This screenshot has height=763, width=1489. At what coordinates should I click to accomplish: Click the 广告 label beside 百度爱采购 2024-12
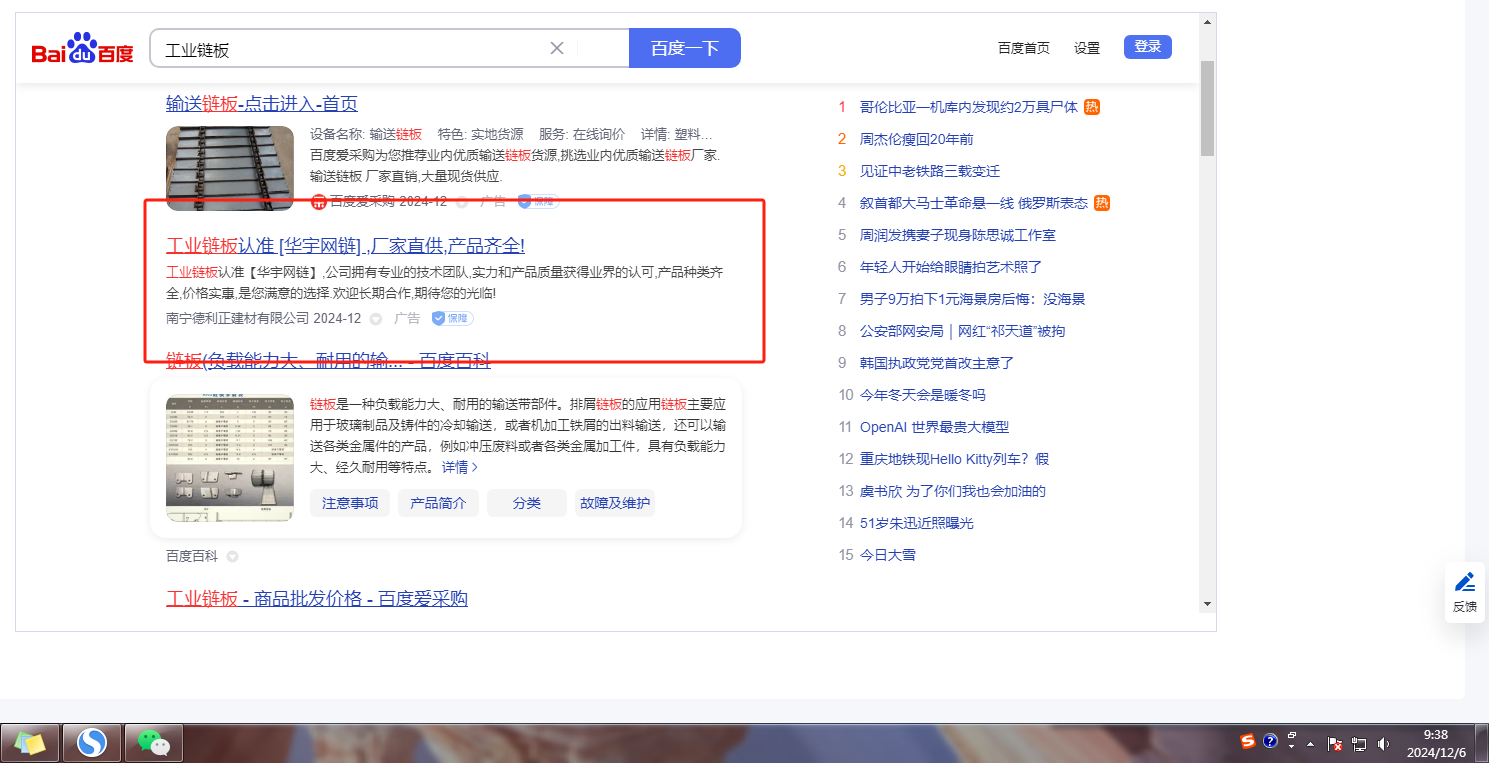click(x=493, y=202)
